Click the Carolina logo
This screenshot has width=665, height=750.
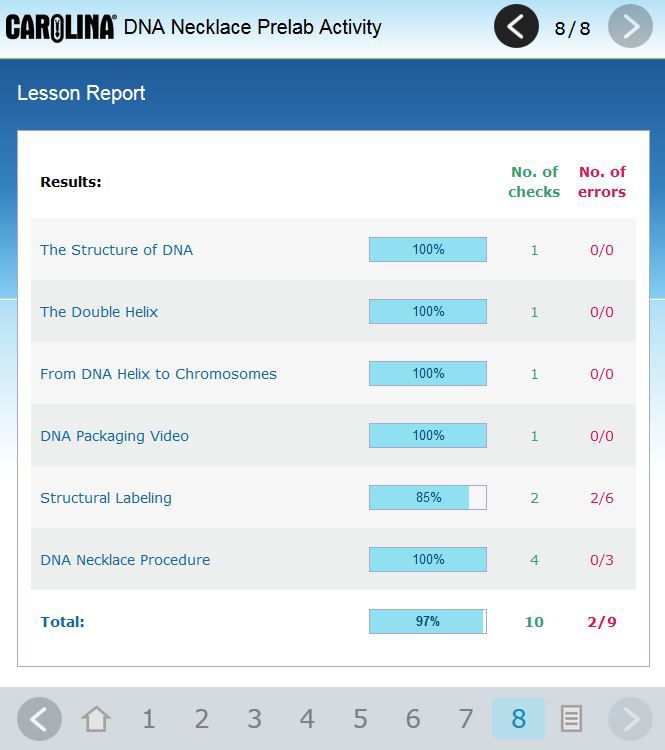pyautogui.click(x=60, y=27)
